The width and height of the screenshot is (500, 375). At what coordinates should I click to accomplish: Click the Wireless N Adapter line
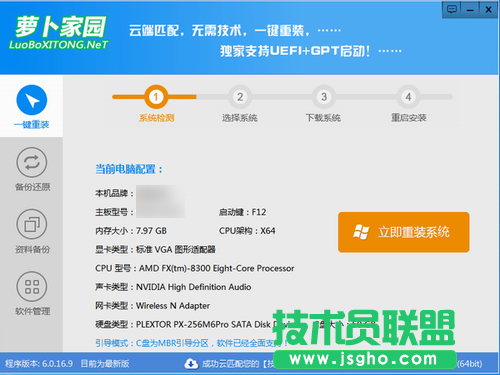pos(152,306)
